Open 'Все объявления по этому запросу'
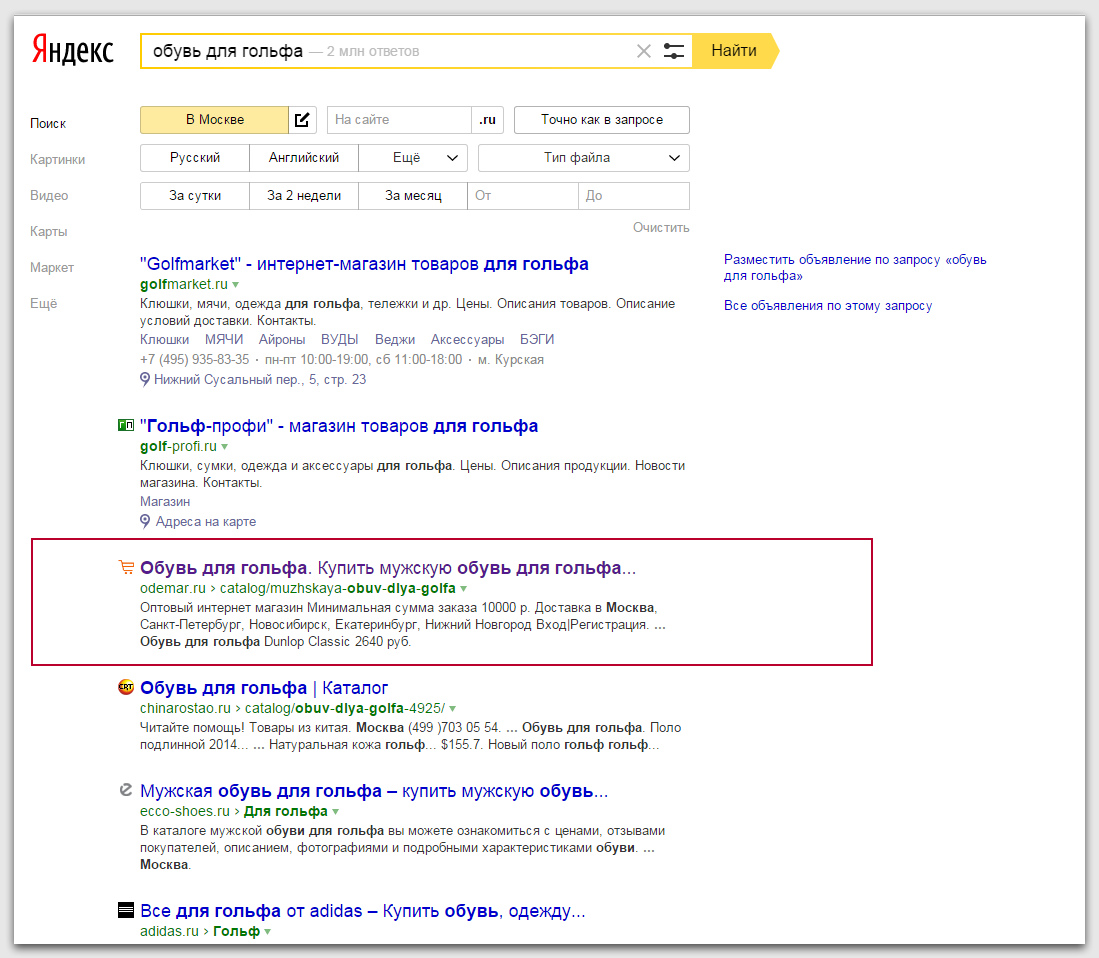The image size is (1099, 958). click(x=828, y=306)
